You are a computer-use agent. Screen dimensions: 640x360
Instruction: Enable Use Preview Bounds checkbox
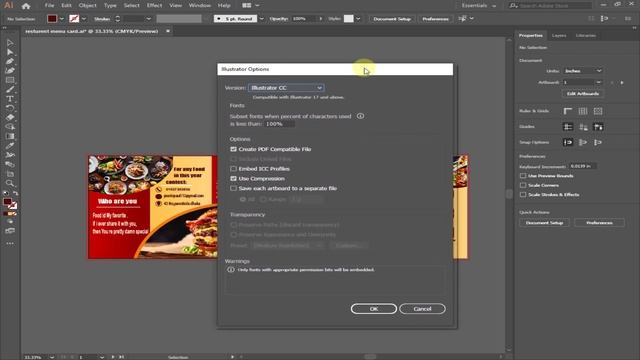click(x=523, y=176)
